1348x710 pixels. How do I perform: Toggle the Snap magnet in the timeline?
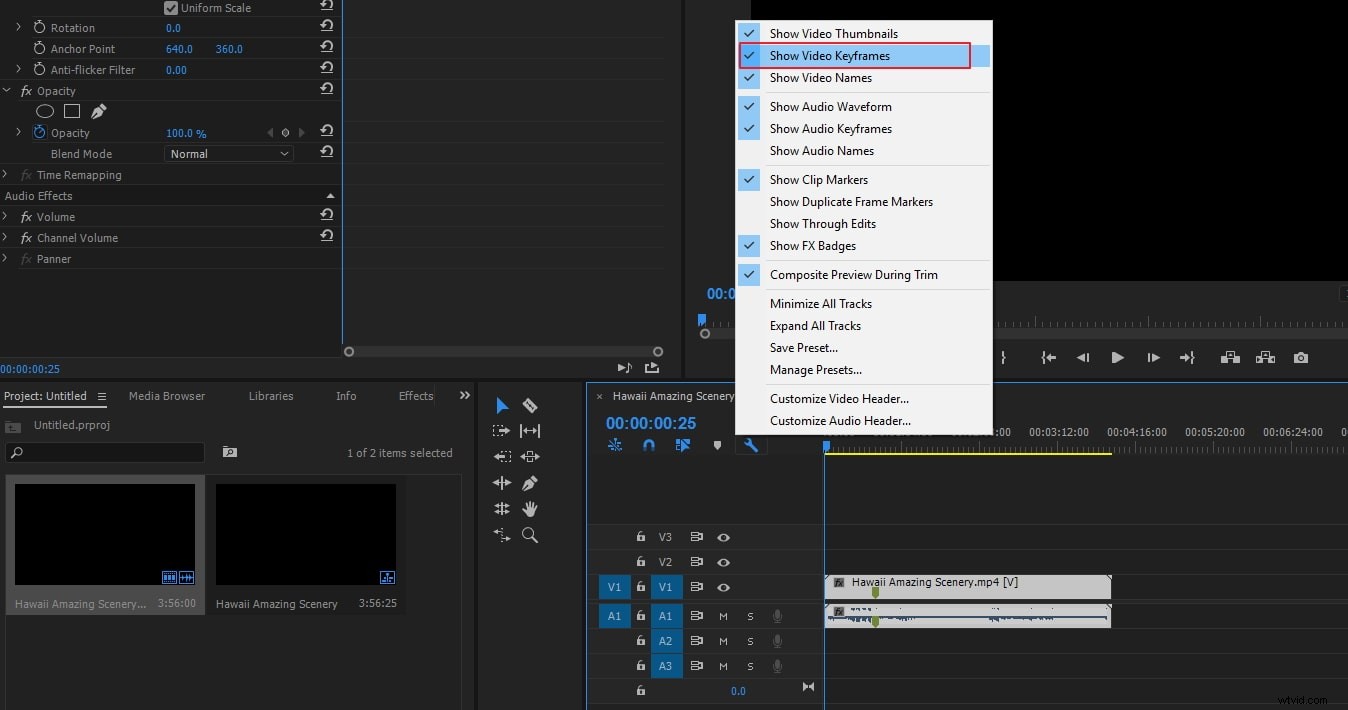649,445
